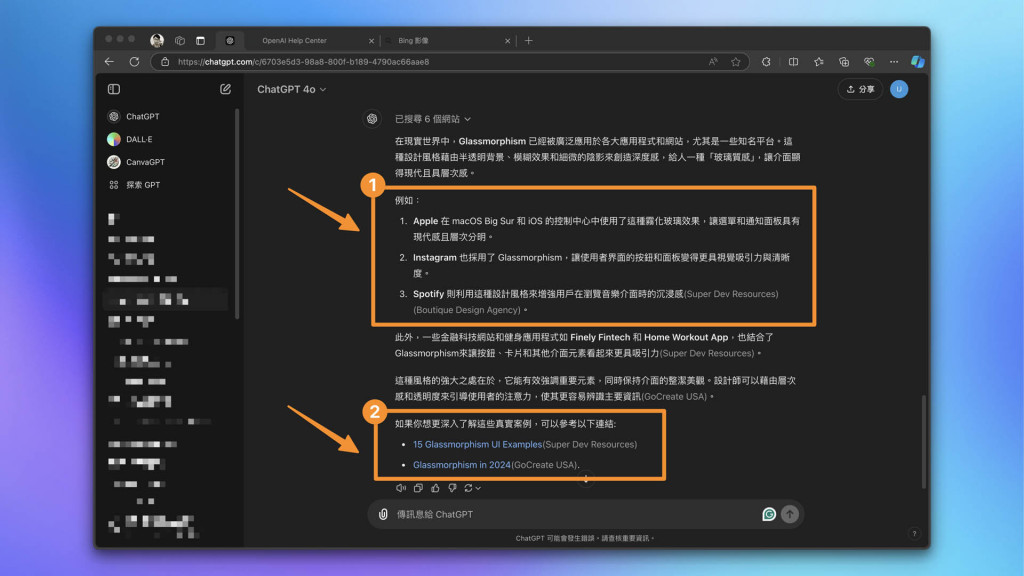Toggle split screen icon in toolbar
The width and height of the screenshot is (1024, 576).
(793, 61)
